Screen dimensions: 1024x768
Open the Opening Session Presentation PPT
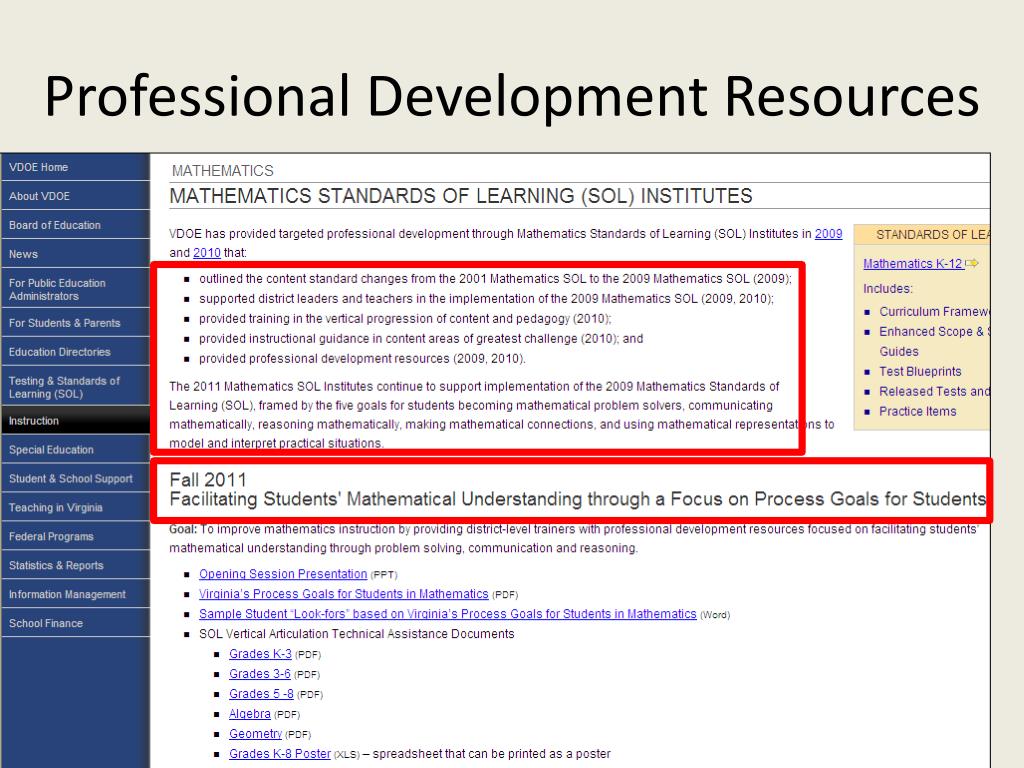coord(283,574)
